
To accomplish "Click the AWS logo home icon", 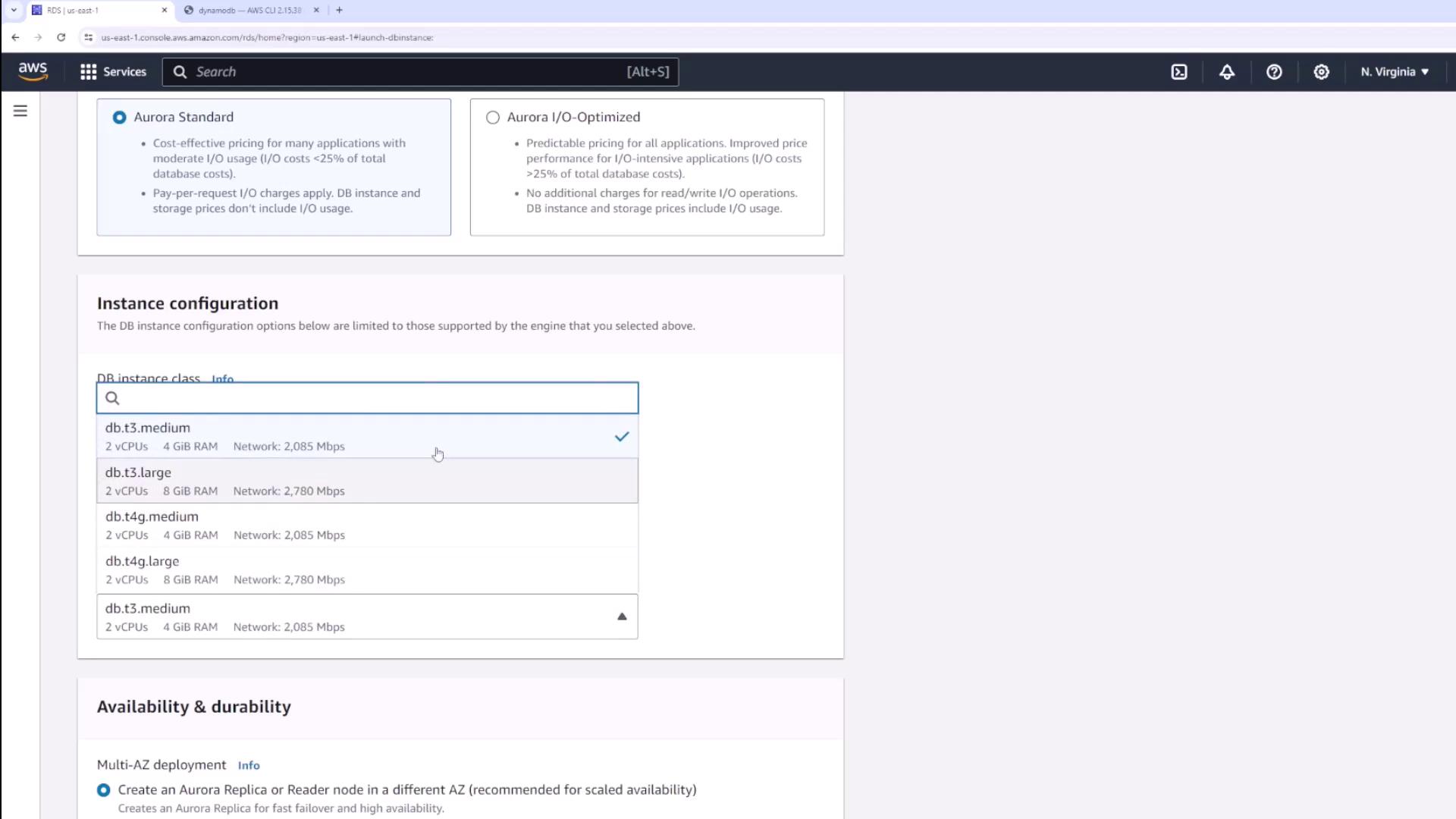I will (33, 71).
